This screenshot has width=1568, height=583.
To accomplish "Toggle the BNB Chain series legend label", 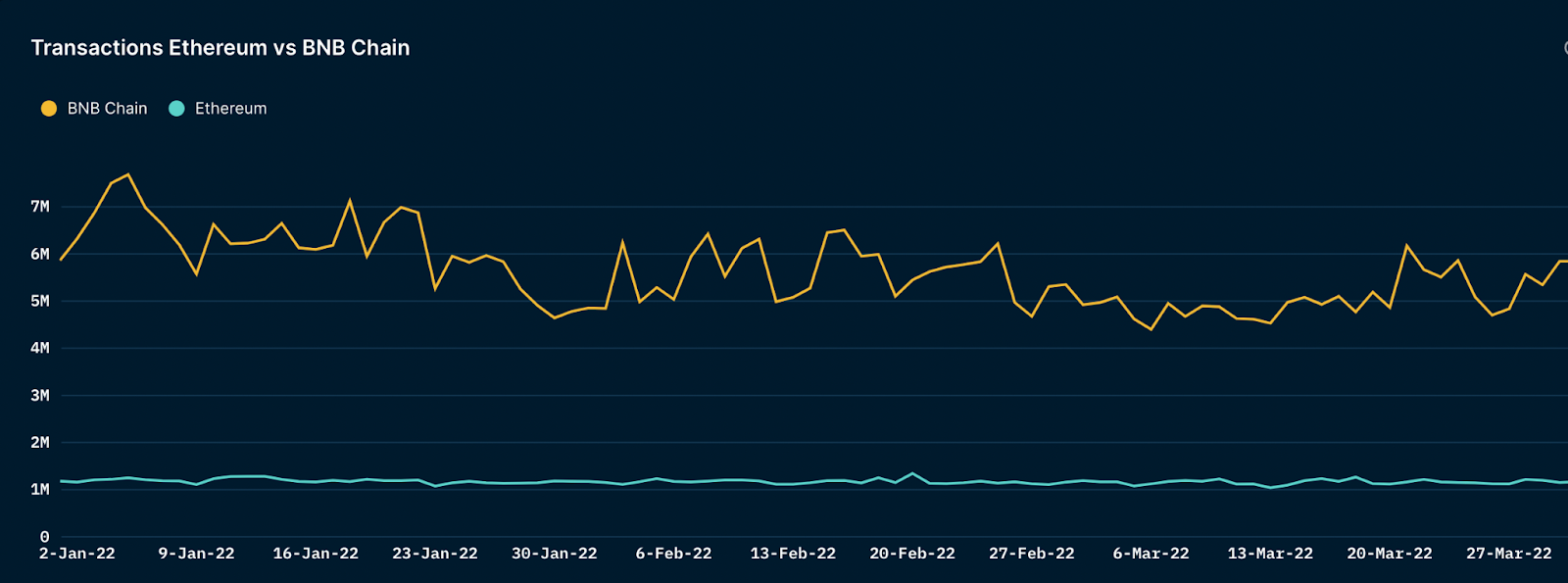I will tap(107, 109).
